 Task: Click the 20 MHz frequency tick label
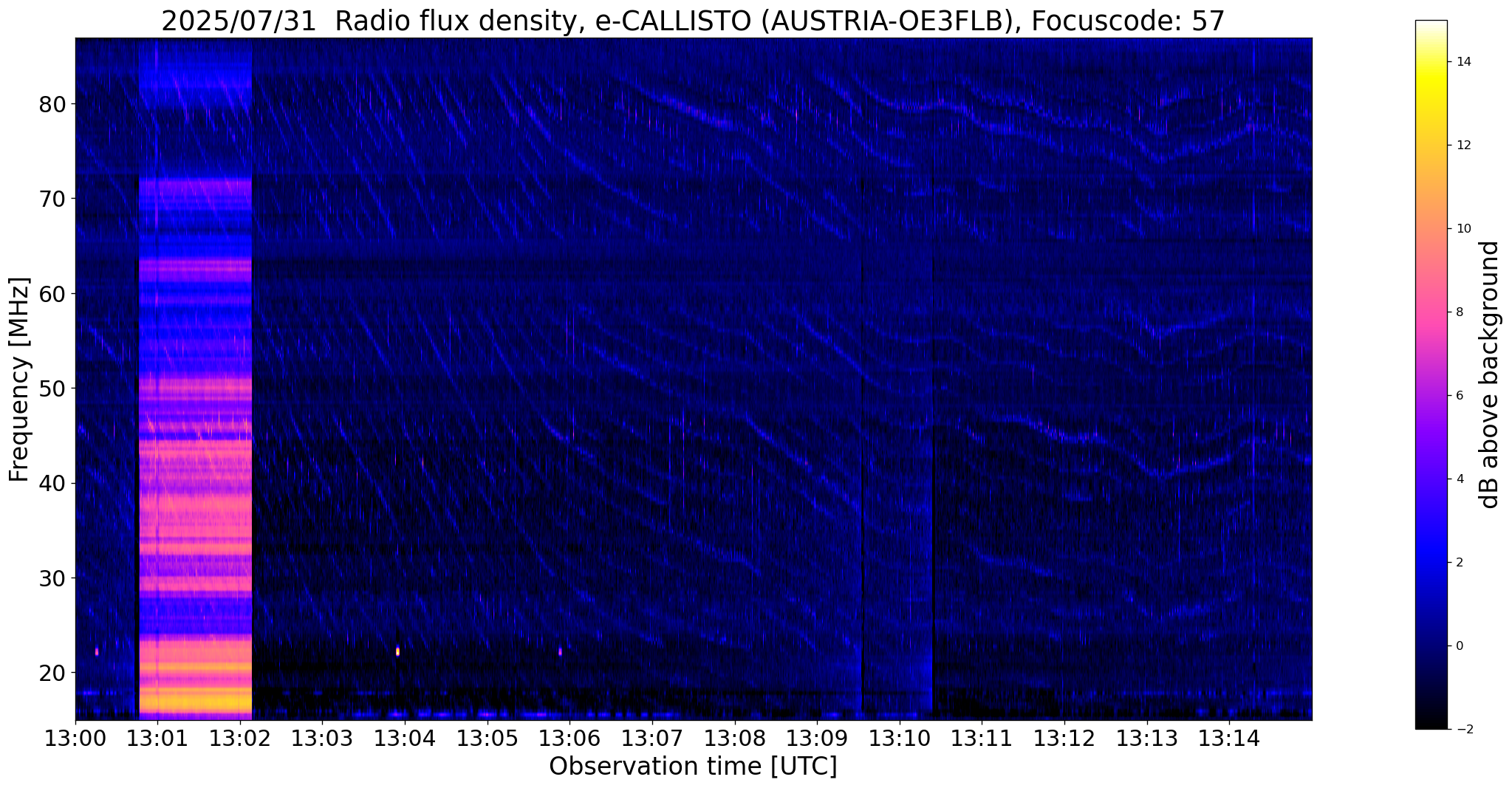point(52,673)
